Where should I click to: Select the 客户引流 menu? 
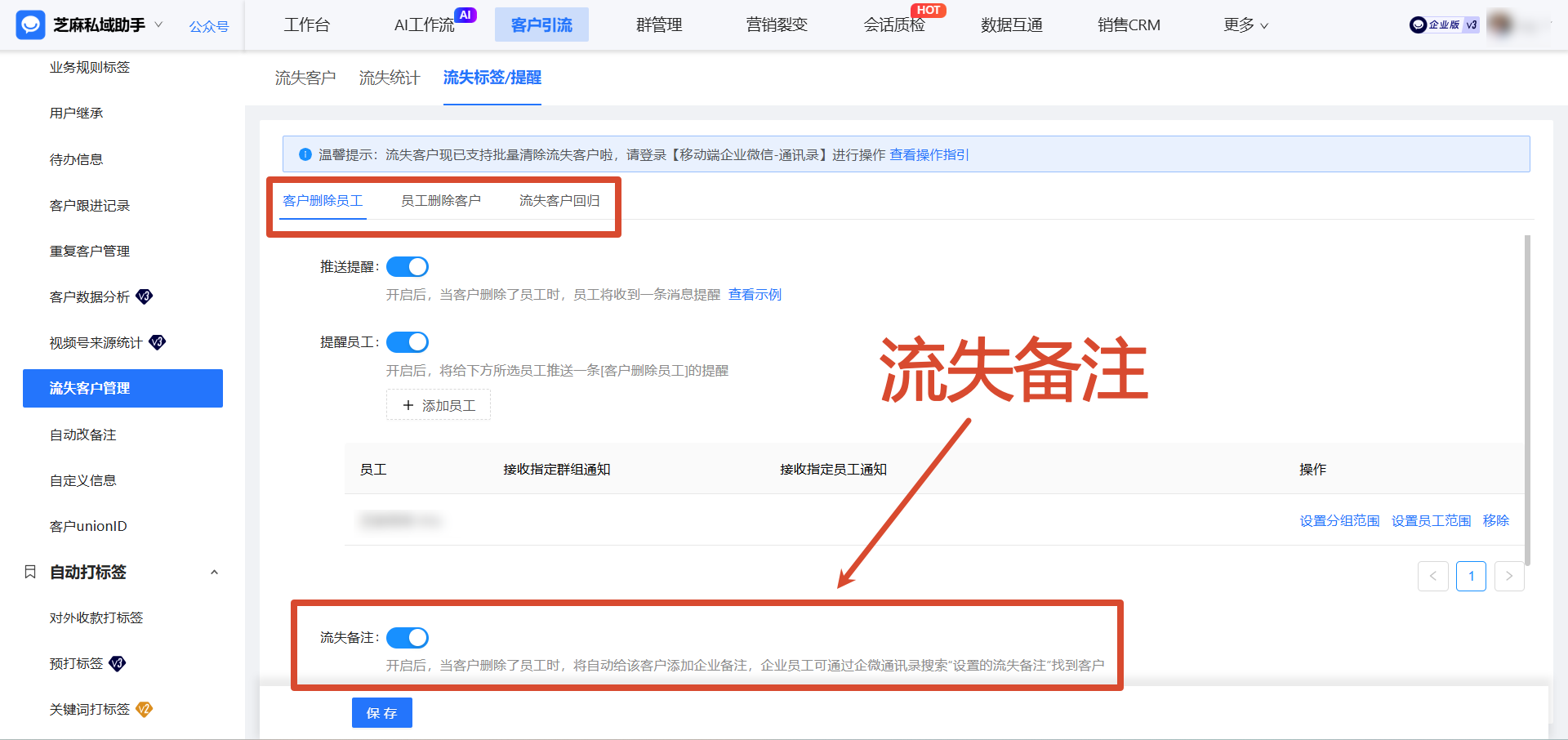coord(541,25)
